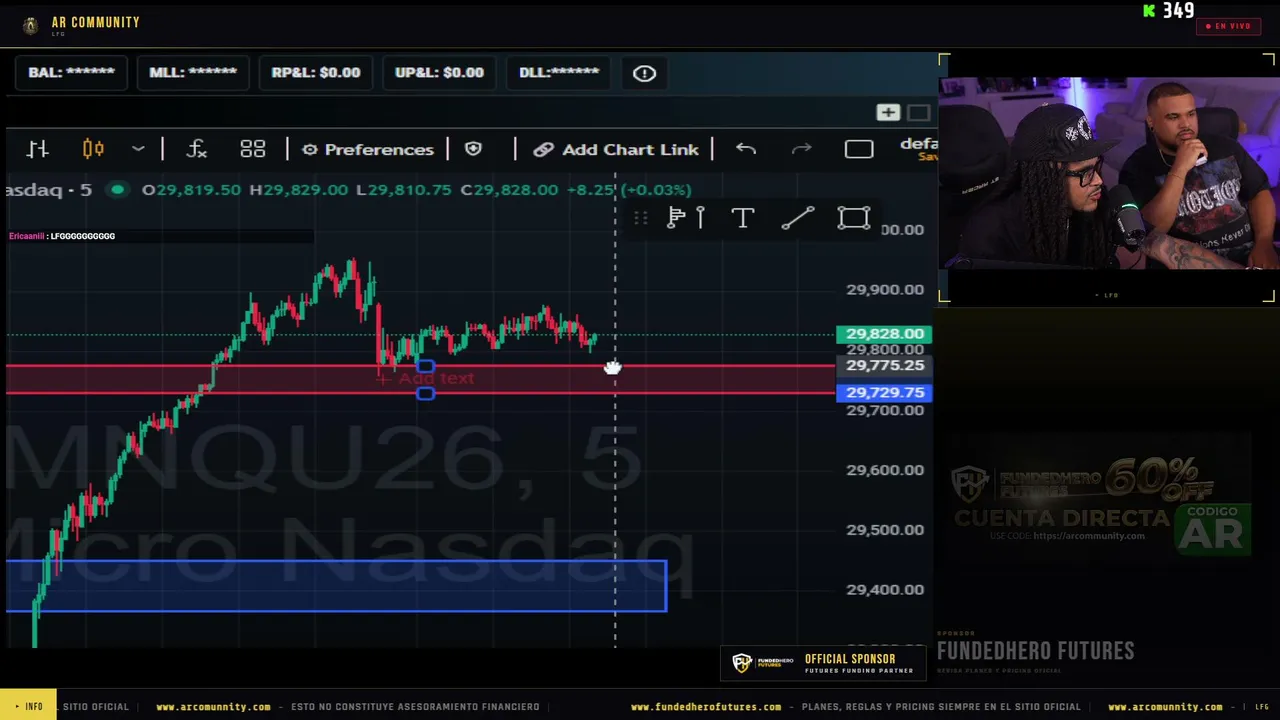Open the first www.arcomunnity.com ticker link

point(213,707)
